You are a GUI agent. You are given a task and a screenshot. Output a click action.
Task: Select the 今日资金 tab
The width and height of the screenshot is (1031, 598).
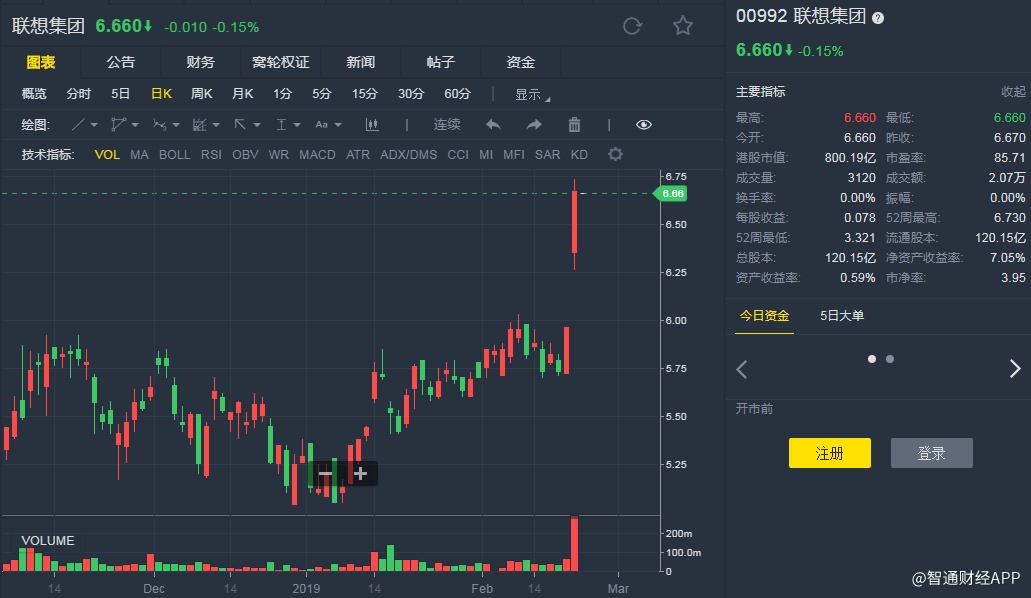point(764,316)
